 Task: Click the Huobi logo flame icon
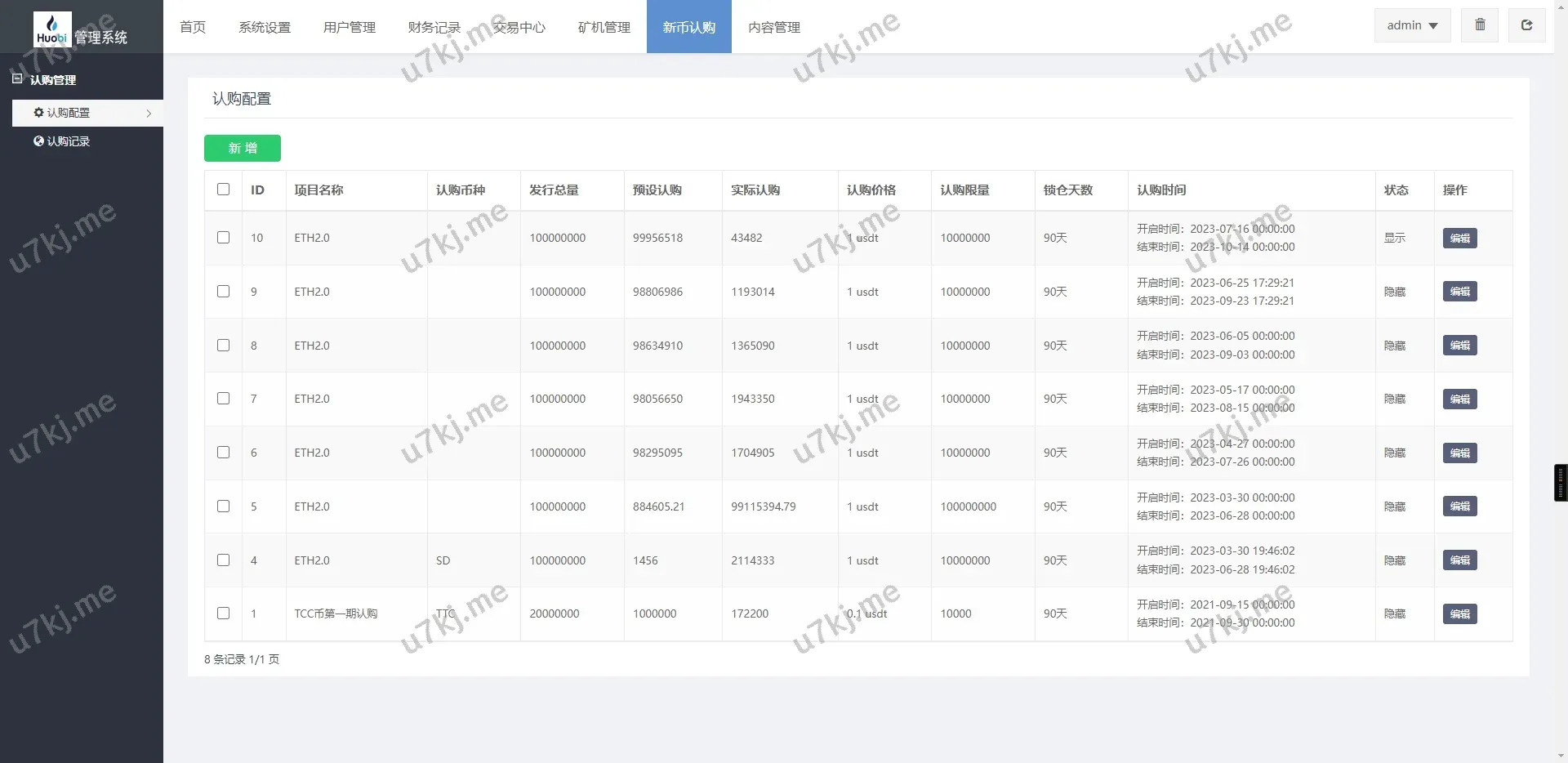51,25
